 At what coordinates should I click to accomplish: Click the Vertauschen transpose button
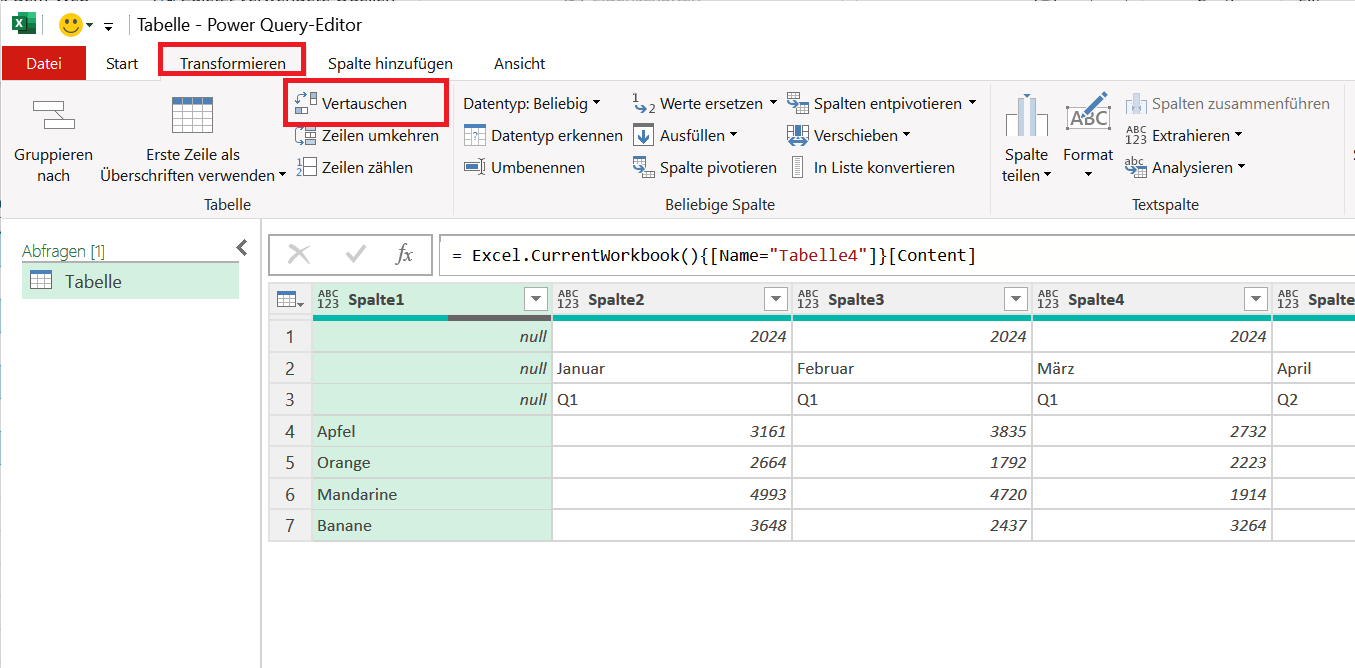[352, 103]
